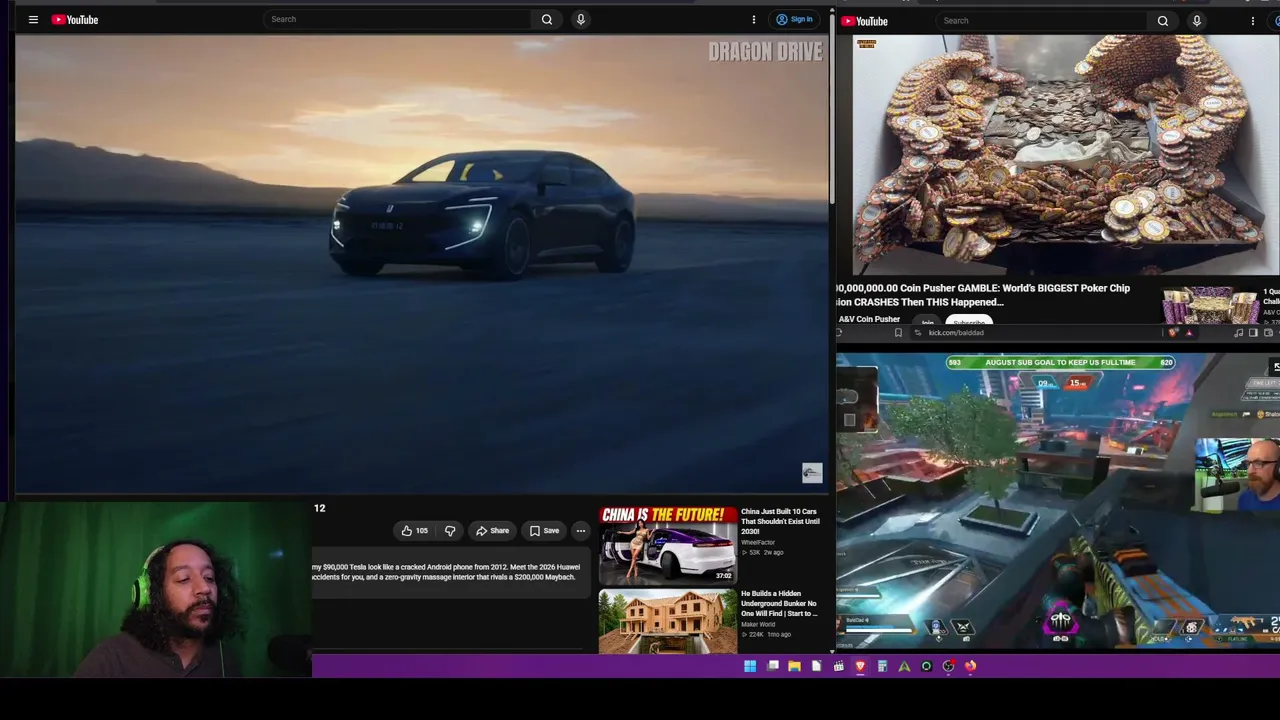Switch to OBS Studio on the taskbar
Viewport: 1280px width, 720px height.
pos(948,666)
